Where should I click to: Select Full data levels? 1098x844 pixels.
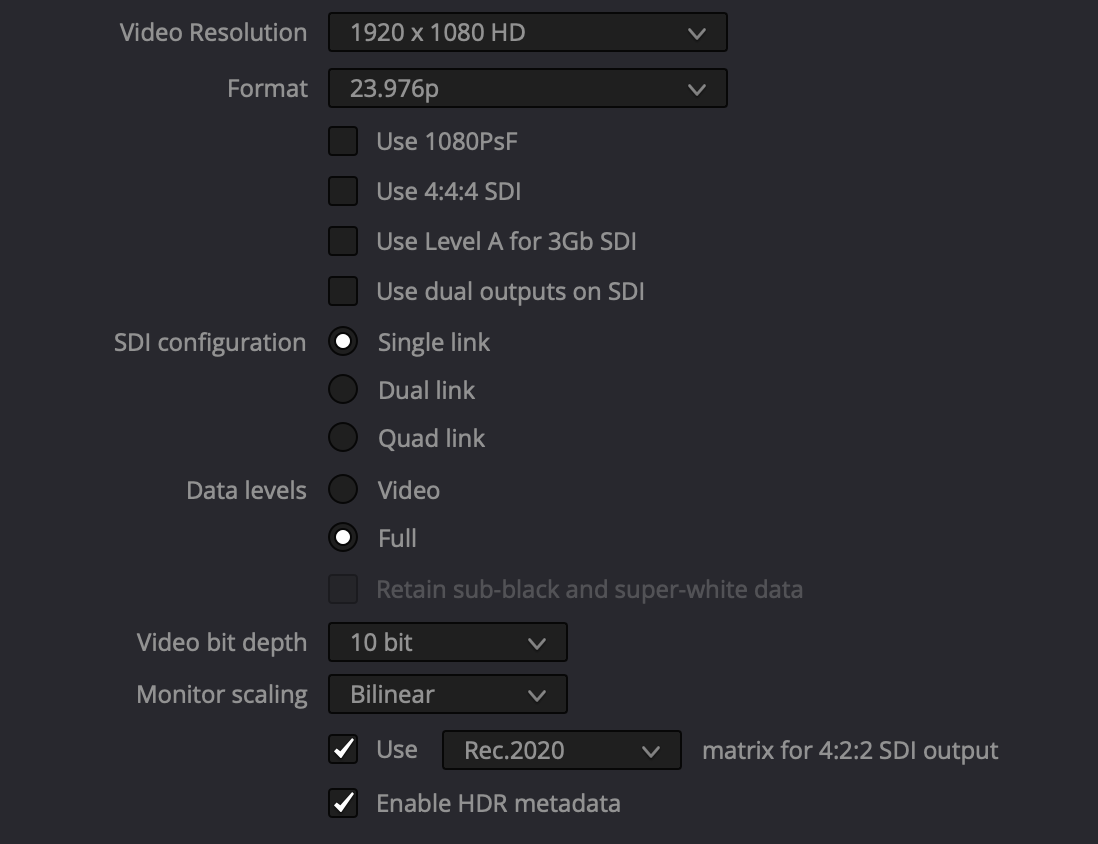click(x=343, y=538)
